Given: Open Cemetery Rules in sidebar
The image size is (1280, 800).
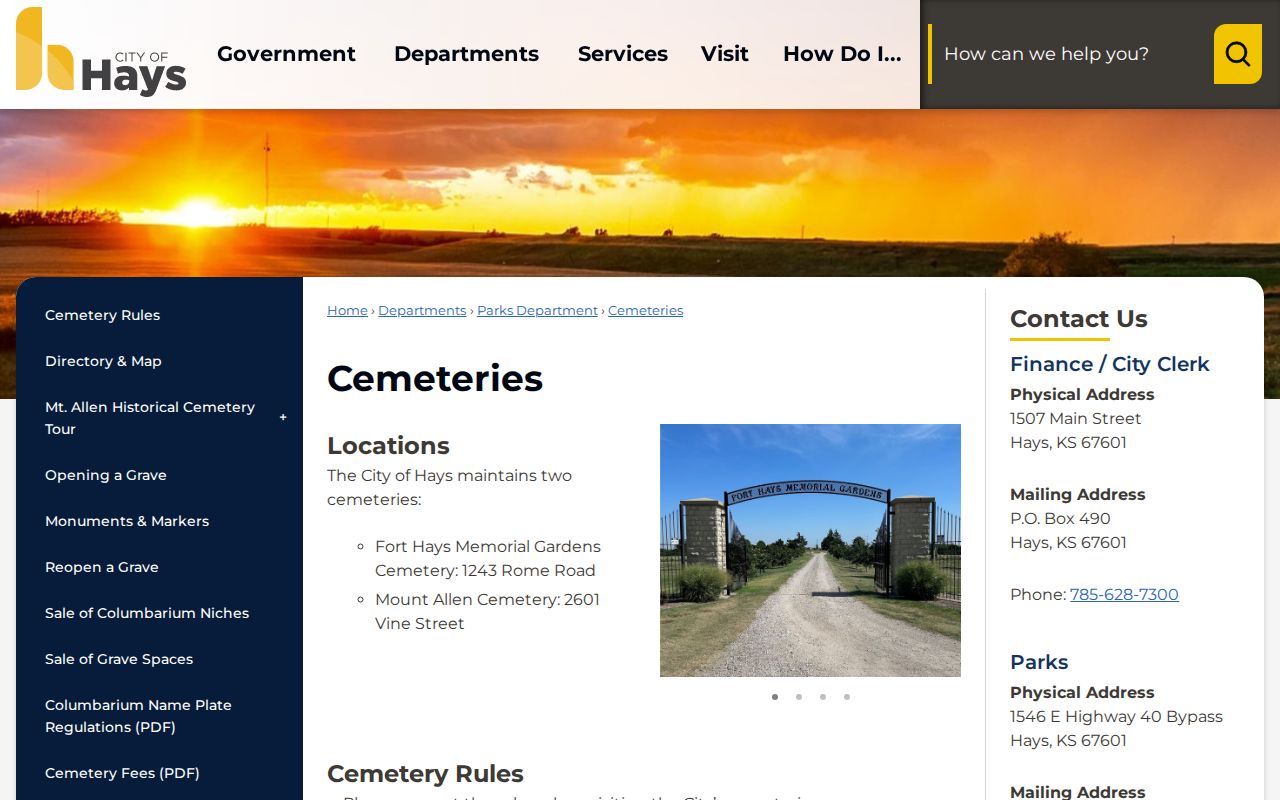Looking at the screenshot, I should tap(102, 315).
